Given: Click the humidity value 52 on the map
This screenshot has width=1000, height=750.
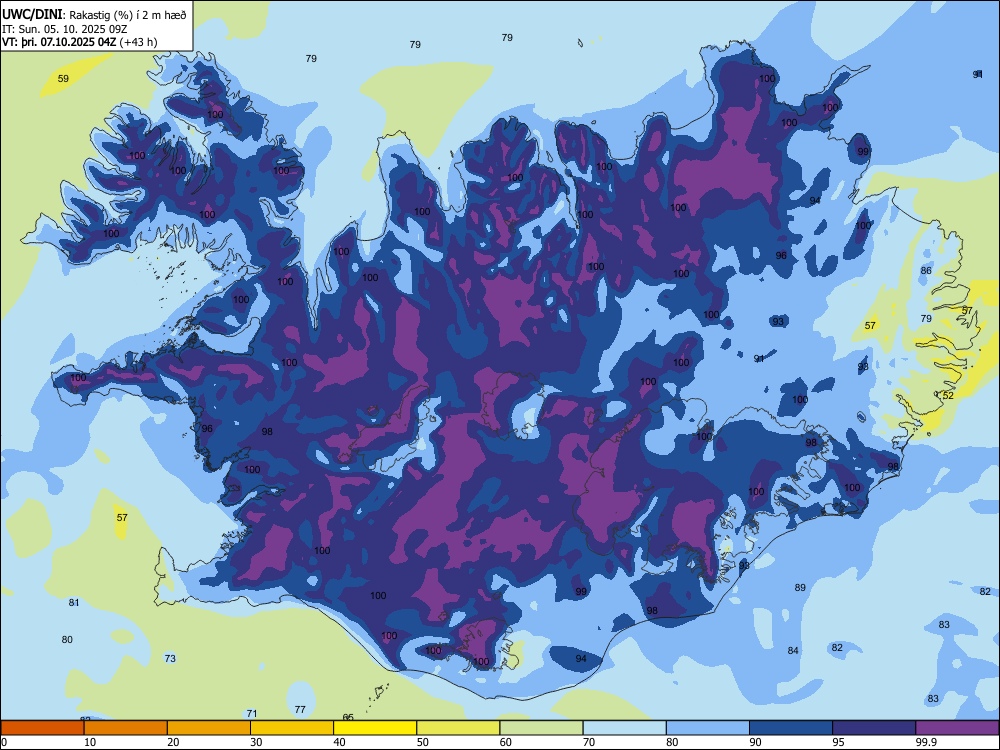Looking at the screenshot, I should pos(948,395).
